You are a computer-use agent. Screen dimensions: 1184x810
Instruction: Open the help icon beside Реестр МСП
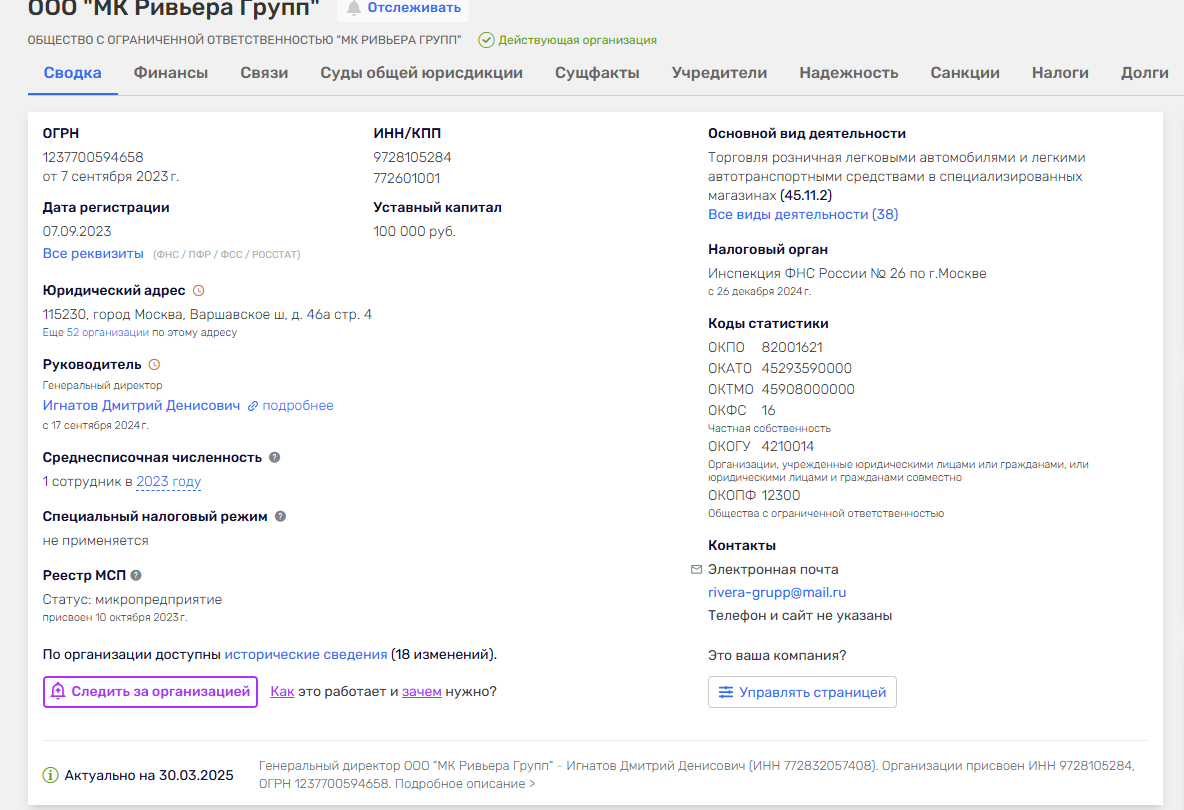click(x=136, y=575)
